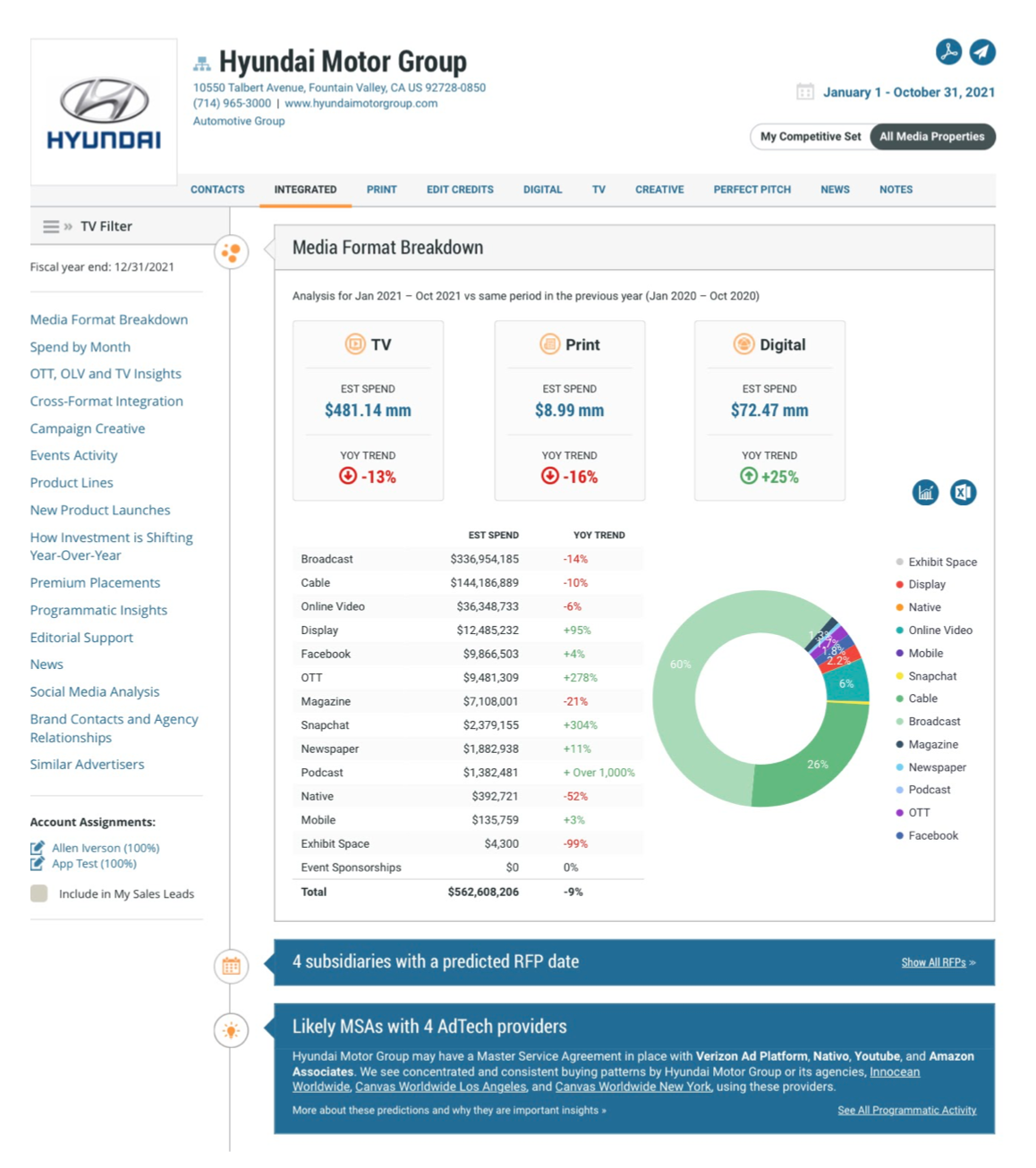Image resolution: width=1036 pixels, height=1168 pixels.
Task: Click the Digital up-arrow trend icon
Action: tap(749, 476)
